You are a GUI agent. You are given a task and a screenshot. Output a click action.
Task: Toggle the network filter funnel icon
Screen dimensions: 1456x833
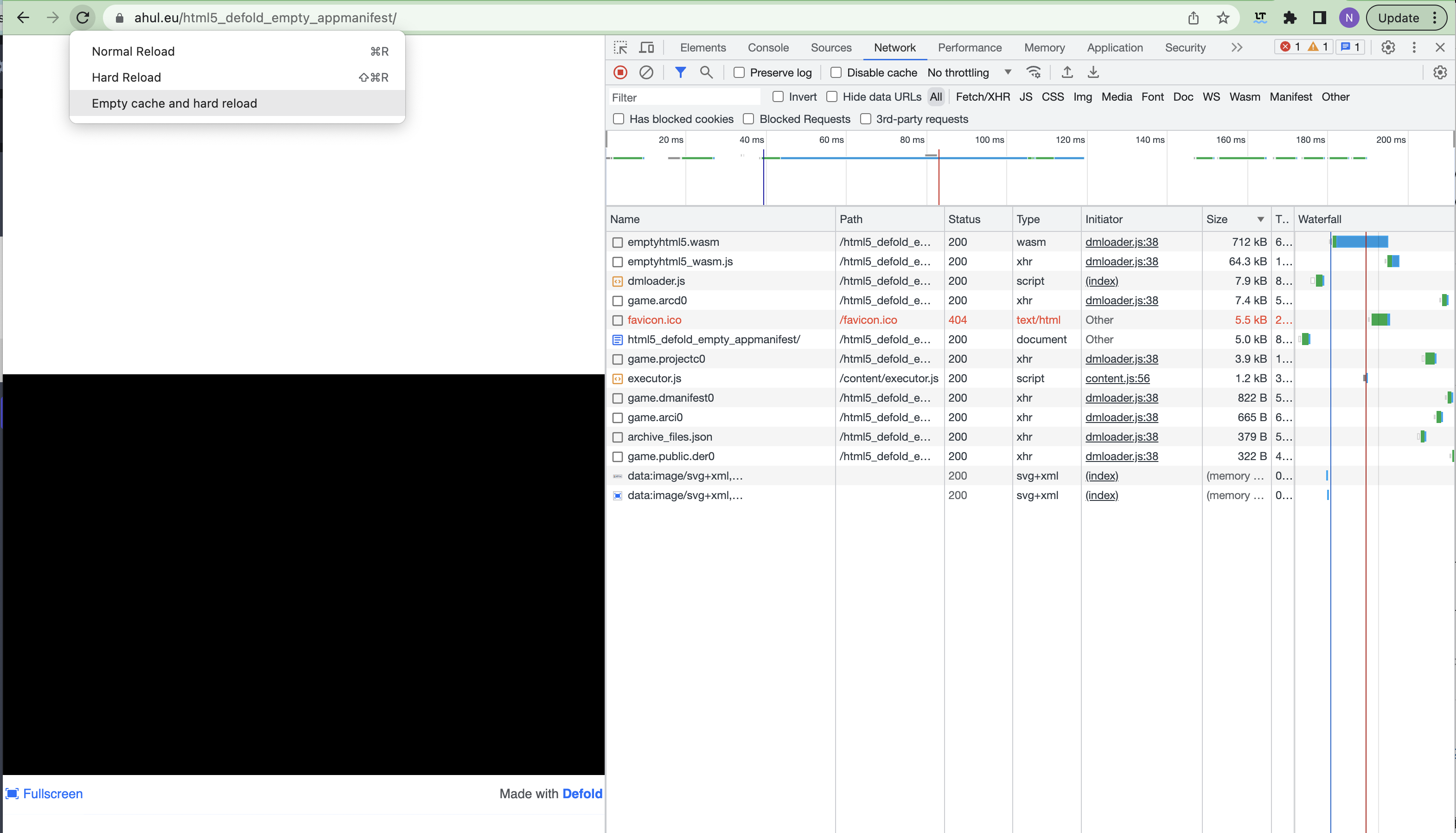click(680, 72)
